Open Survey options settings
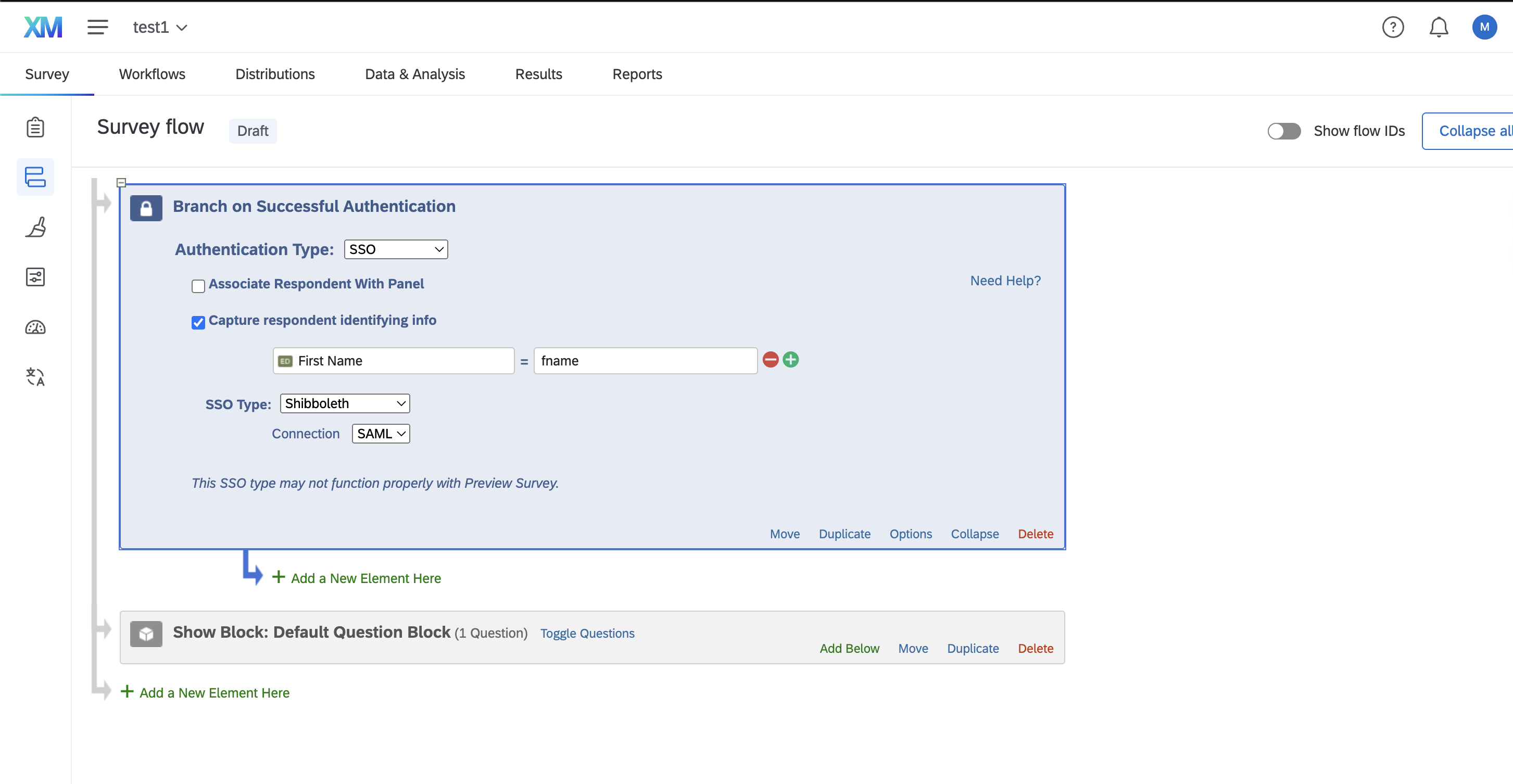1513x784 pixels. tap(35, 276)
